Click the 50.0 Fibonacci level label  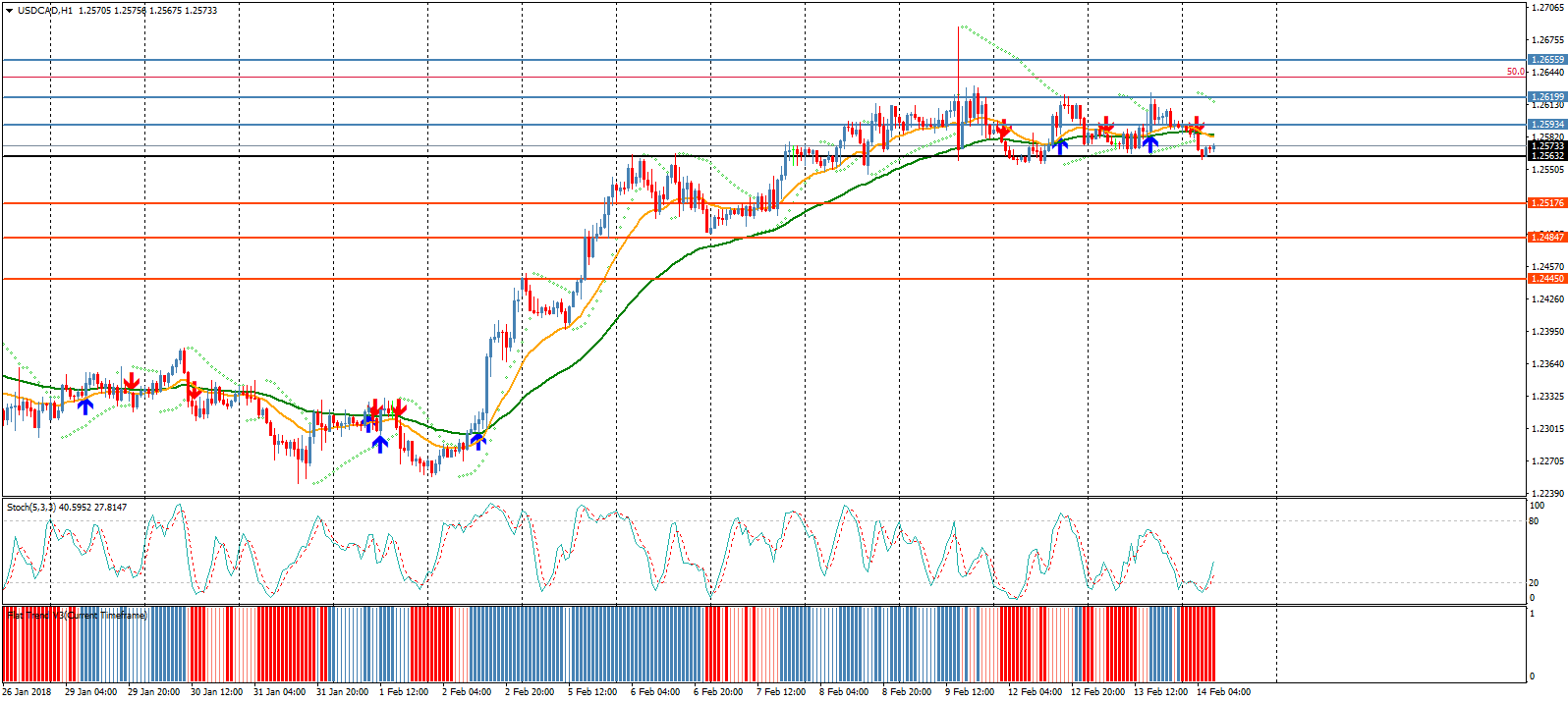1515,72
